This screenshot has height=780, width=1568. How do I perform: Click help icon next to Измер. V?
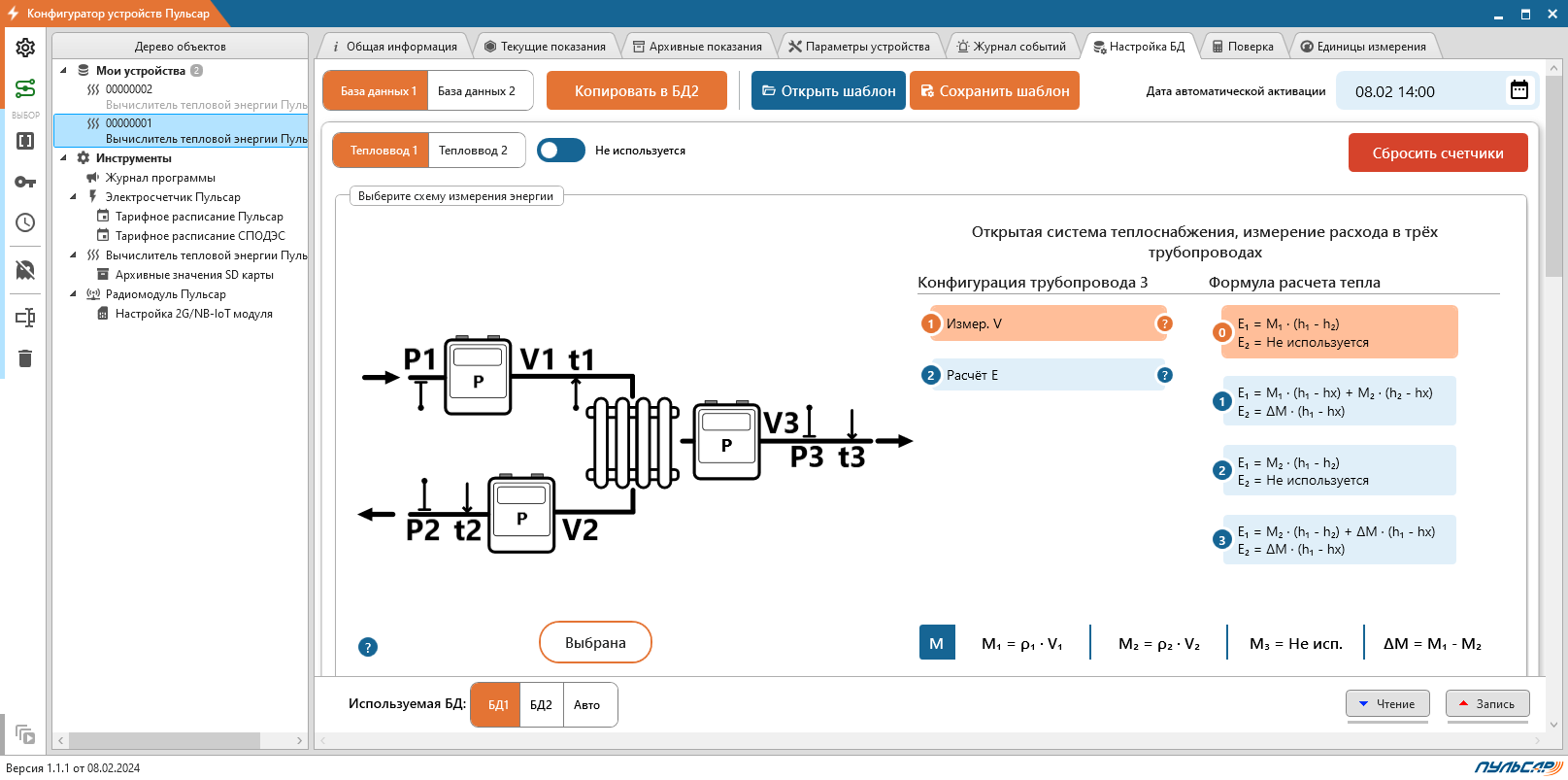pyautogui.click(x=1164, y=323)
